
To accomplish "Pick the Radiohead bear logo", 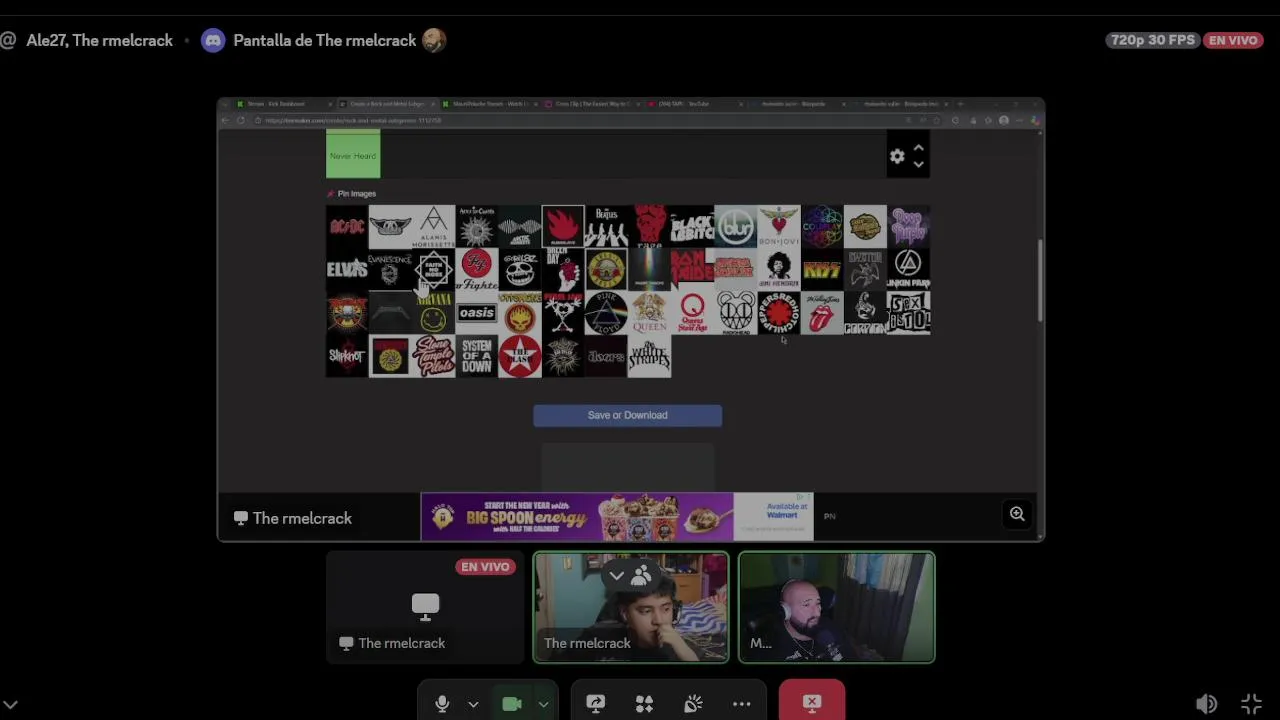I will click(735, 313).
